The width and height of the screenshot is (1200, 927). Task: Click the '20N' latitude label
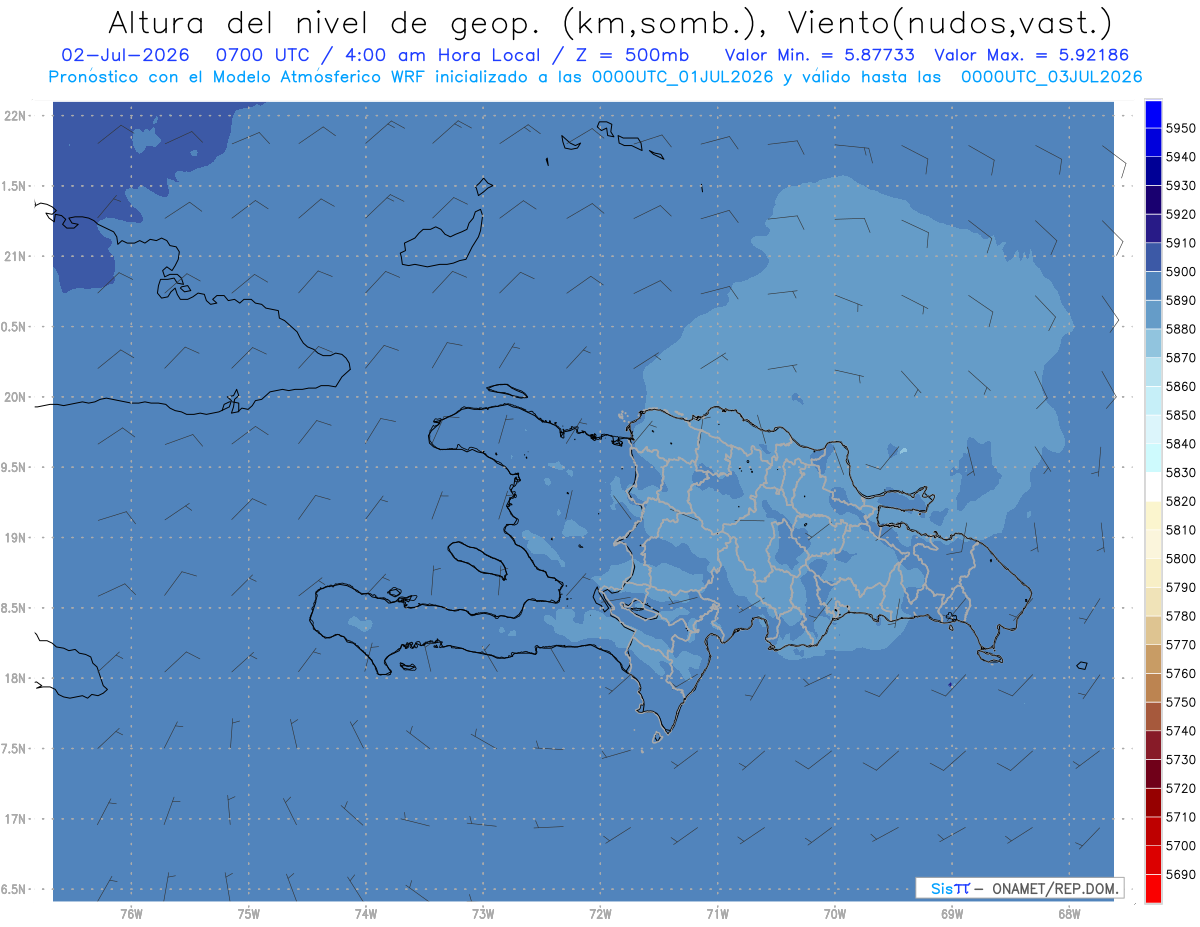[x=16, y=397]
